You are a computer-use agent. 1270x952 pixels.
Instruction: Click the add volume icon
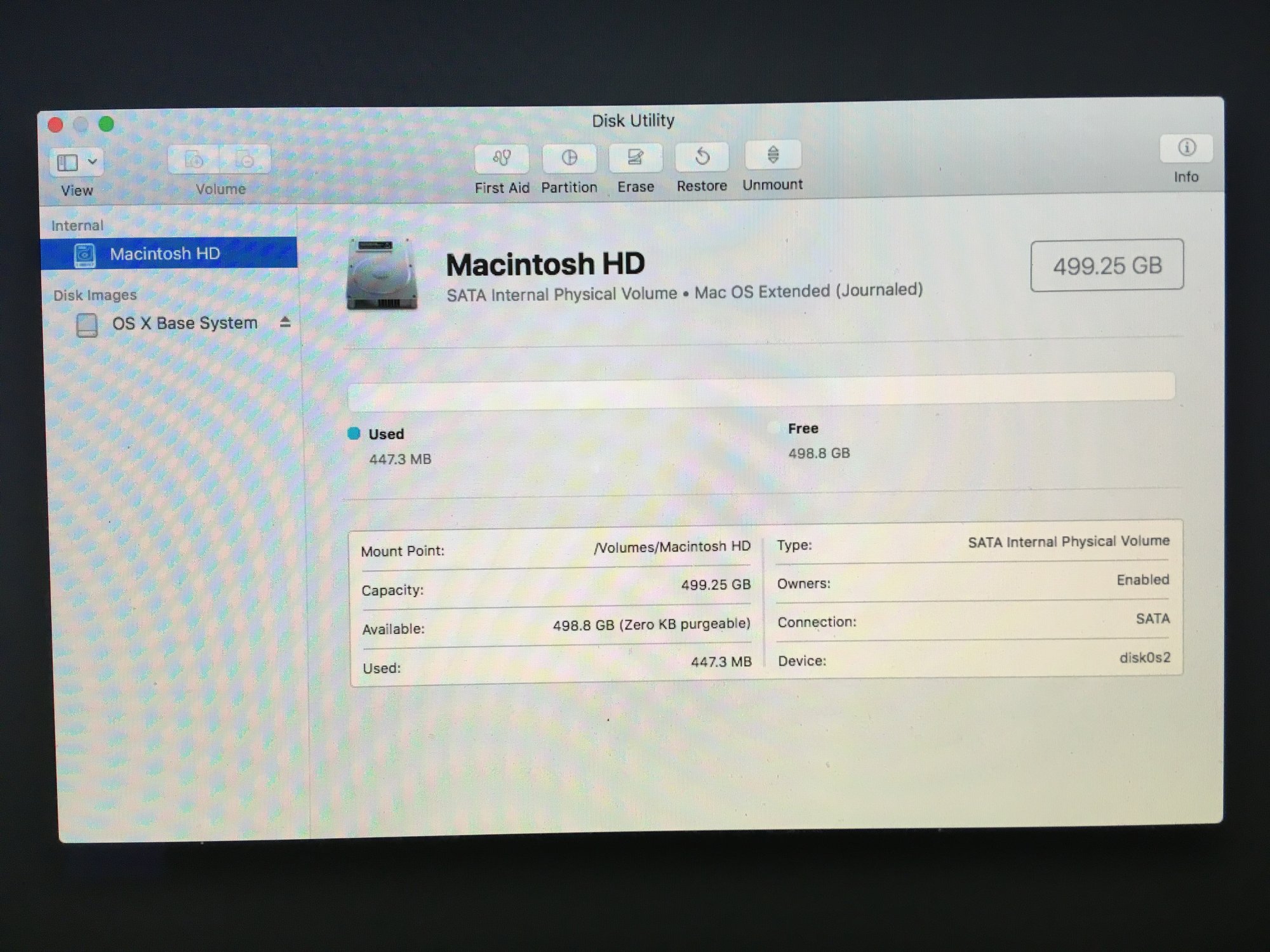point(194,159)
